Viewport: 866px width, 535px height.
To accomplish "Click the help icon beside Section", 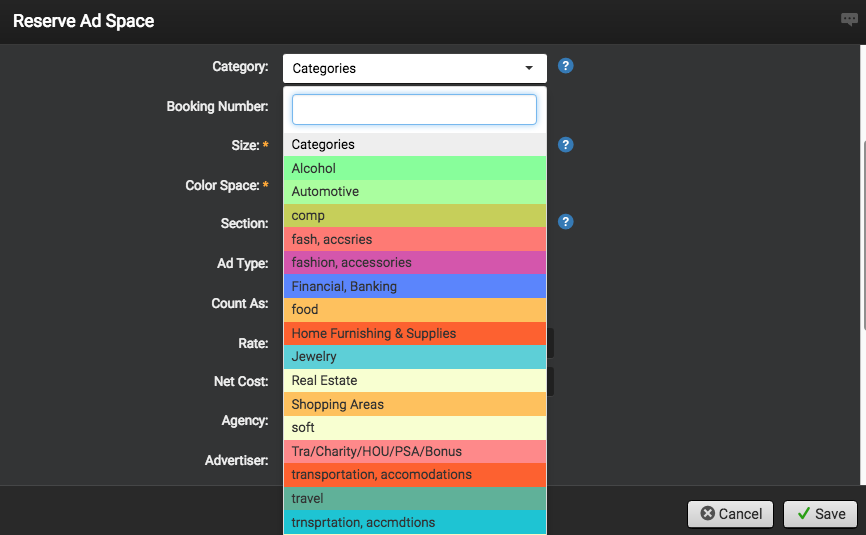I will coord(565,222).
